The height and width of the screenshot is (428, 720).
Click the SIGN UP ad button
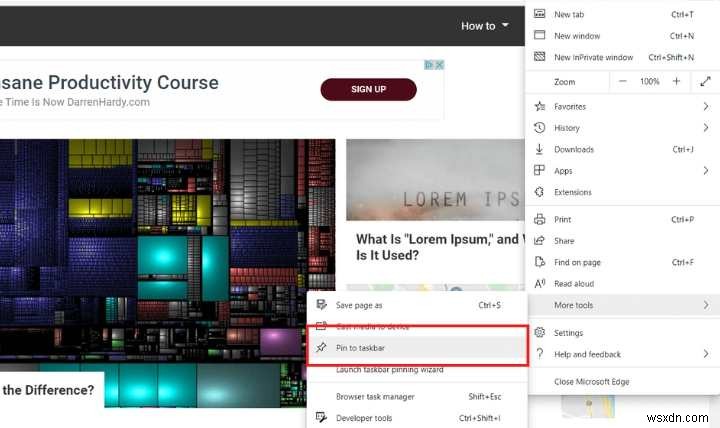pos(368,89)
